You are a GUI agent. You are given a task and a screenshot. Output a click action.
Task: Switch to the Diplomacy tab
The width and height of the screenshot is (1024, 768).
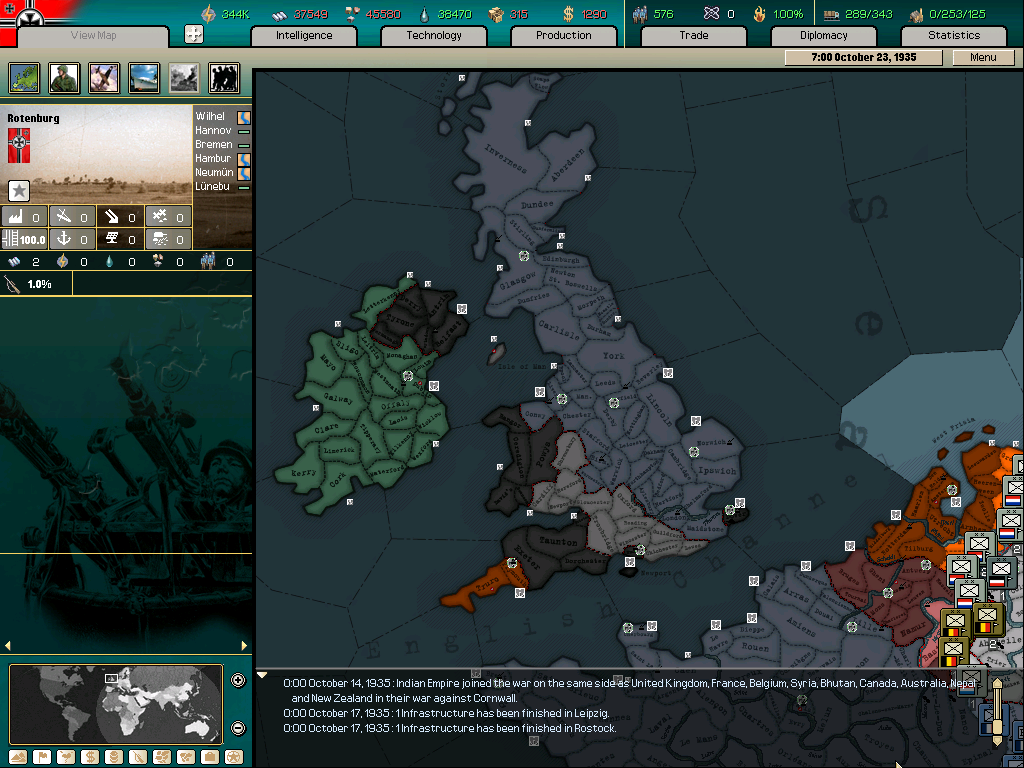coord(823,35)
